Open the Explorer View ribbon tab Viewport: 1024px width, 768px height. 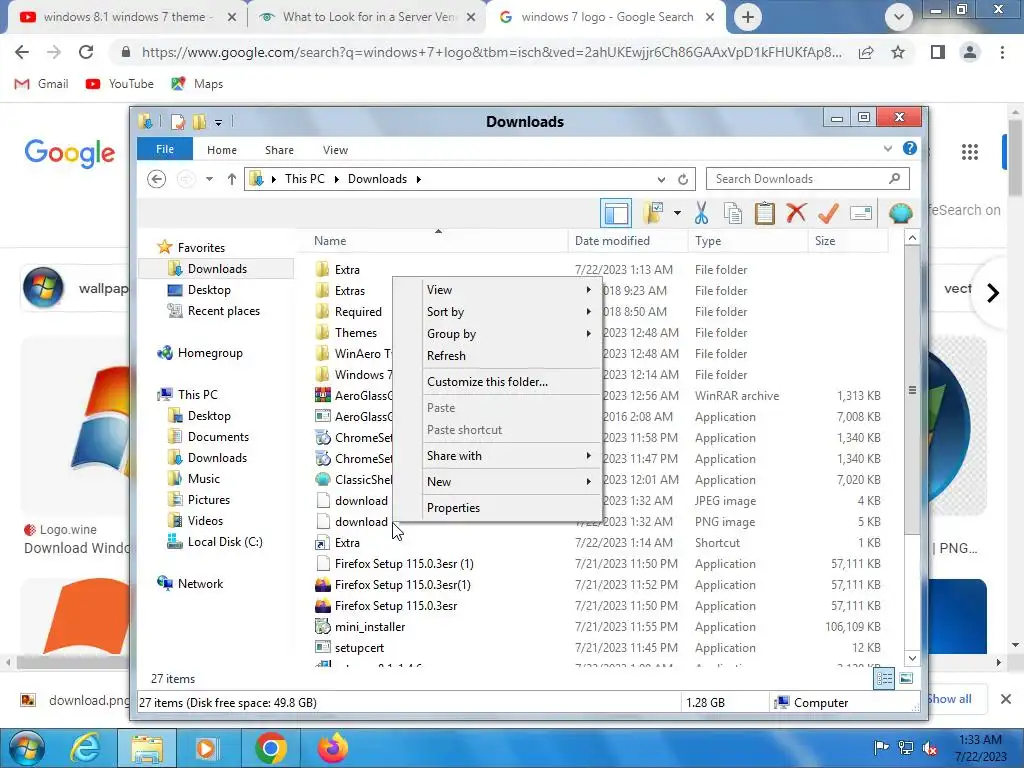pyautogui.click(x=335, y=150)
